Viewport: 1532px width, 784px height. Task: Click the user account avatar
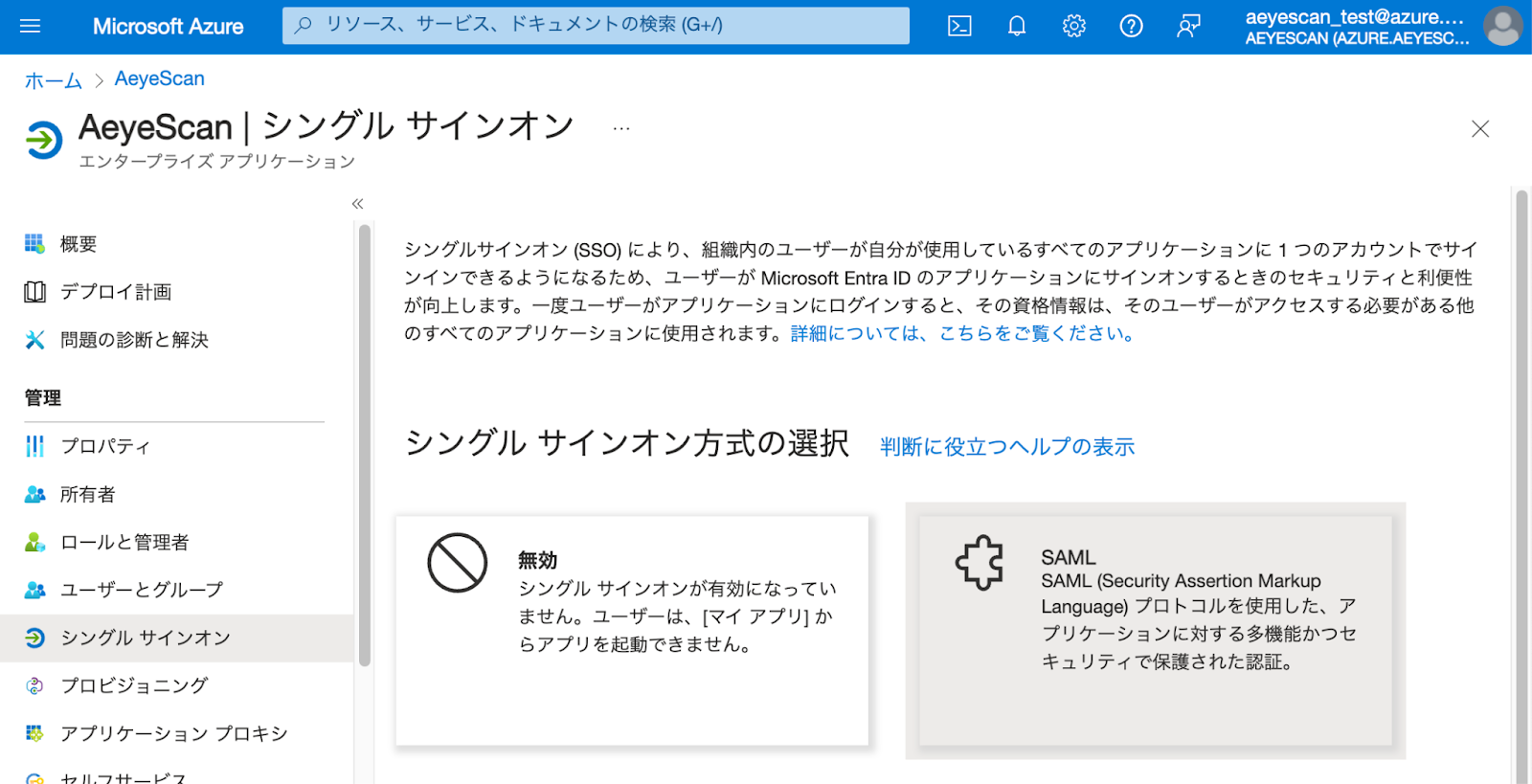[1503, 26]
